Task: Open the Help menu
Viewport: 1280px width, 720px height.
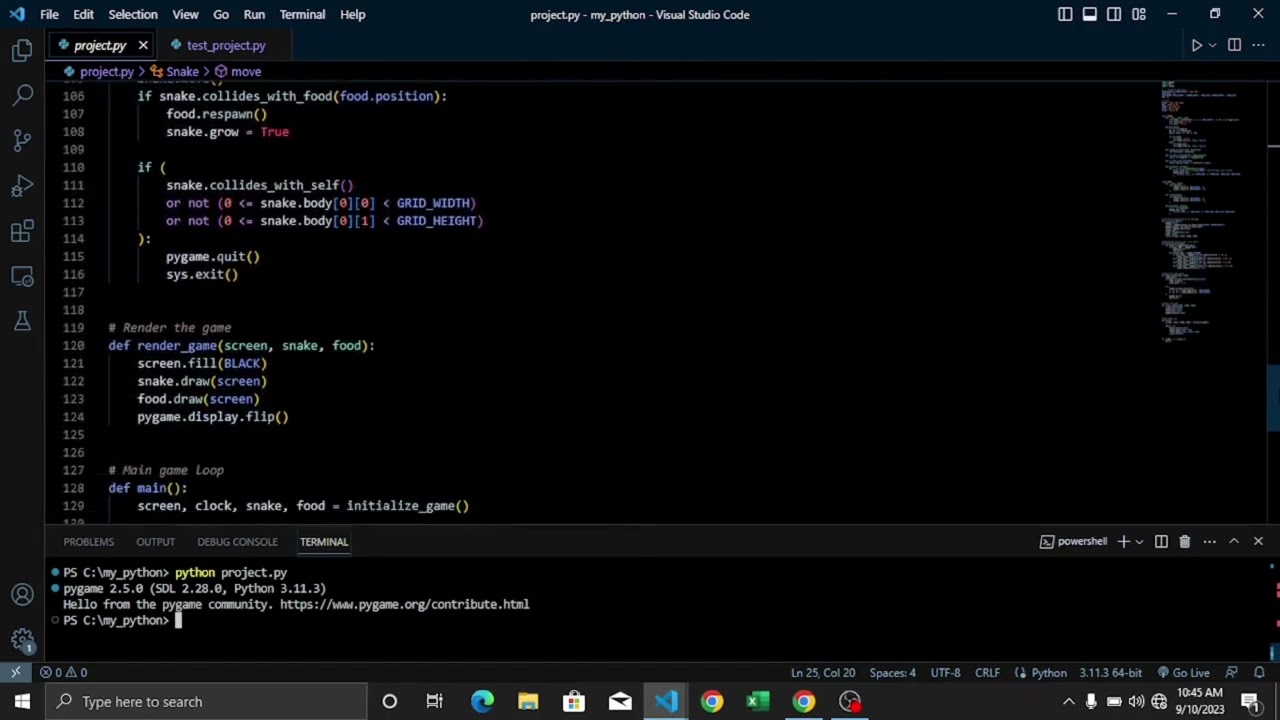Action: pyautogui.click(x=352, y=14)
